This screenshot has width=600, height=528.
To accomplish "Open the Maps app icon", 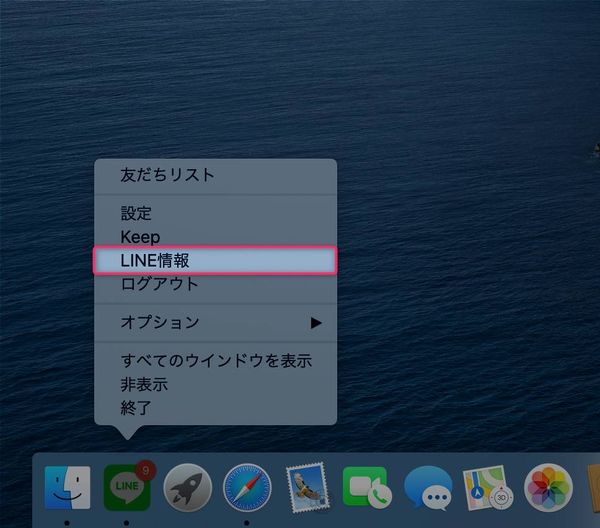I will [x=488, y=487].
